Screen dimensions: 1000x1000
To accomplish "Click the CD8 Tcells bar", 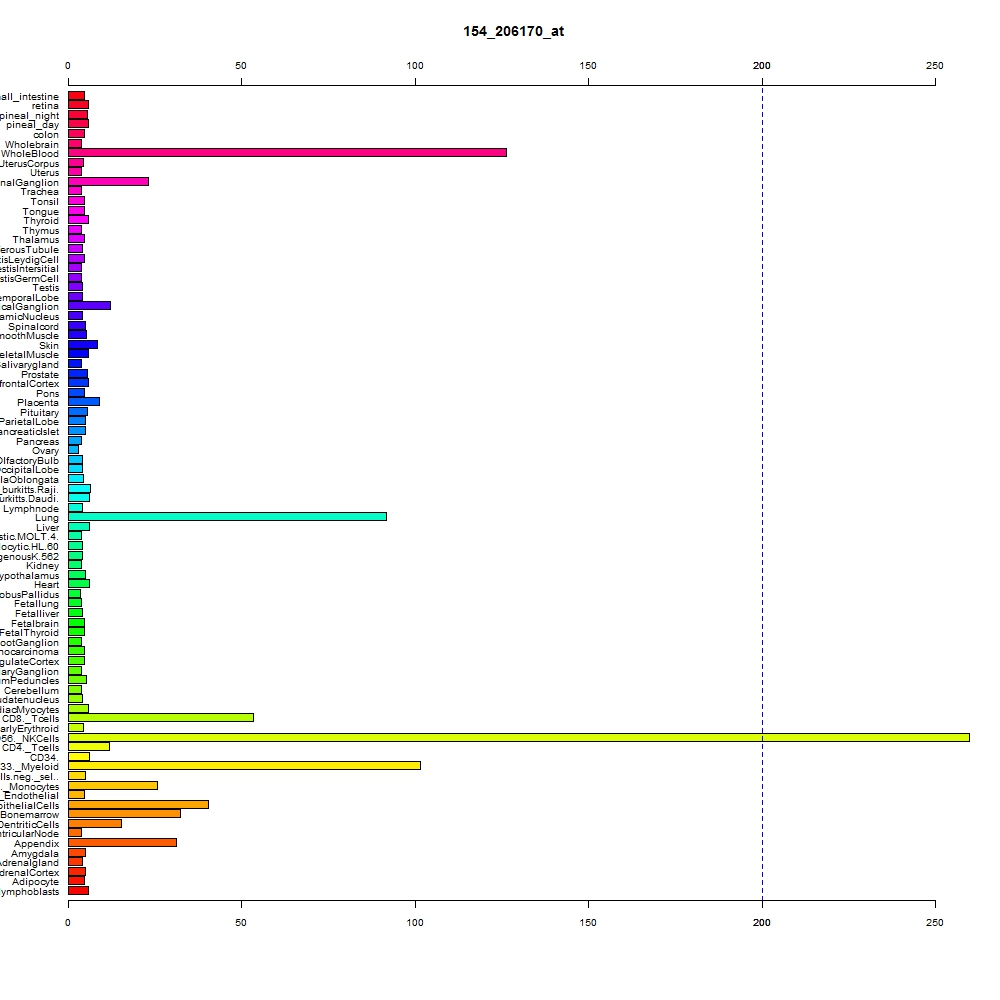I will coord(161,717).
